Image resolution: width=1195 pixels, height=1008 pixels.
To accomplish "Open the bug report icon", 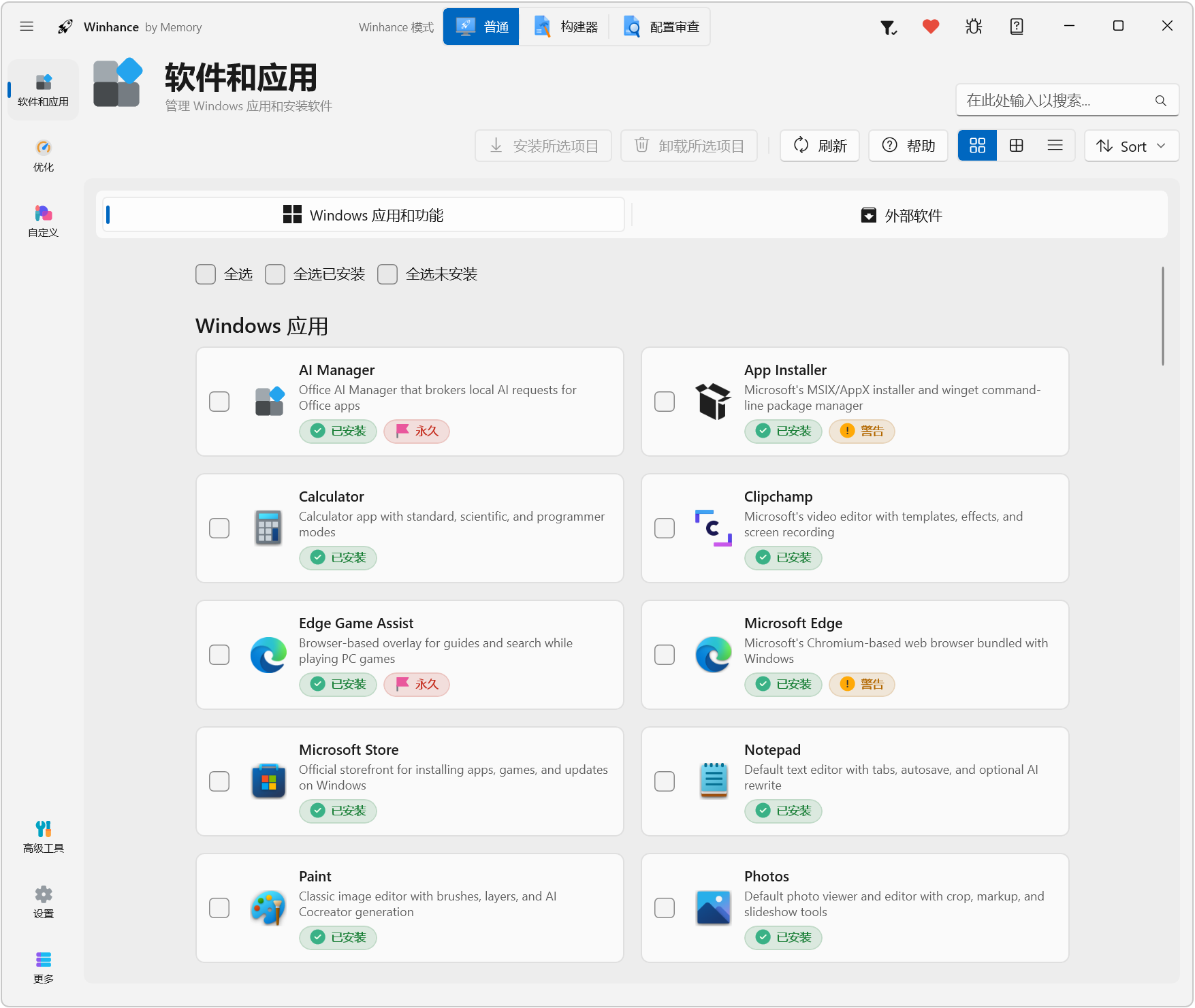I will (x=974, y=27).
